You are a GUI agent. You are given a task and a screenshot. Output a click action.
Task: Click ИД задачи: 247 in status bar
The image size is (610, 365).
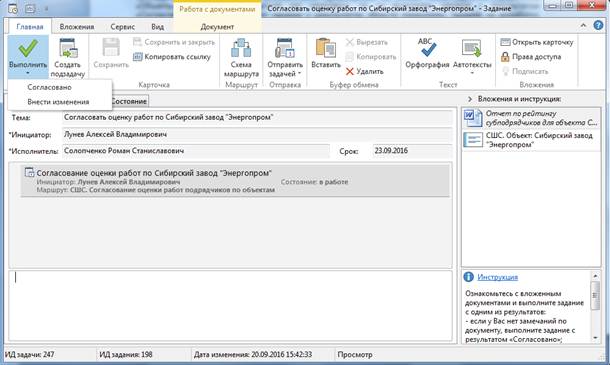coord(30,355)
